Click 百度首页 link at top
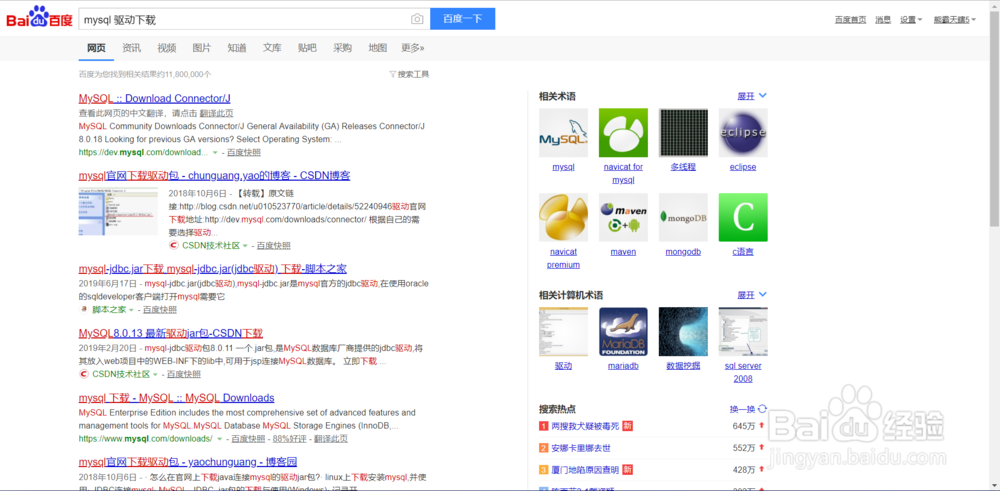 851,20
